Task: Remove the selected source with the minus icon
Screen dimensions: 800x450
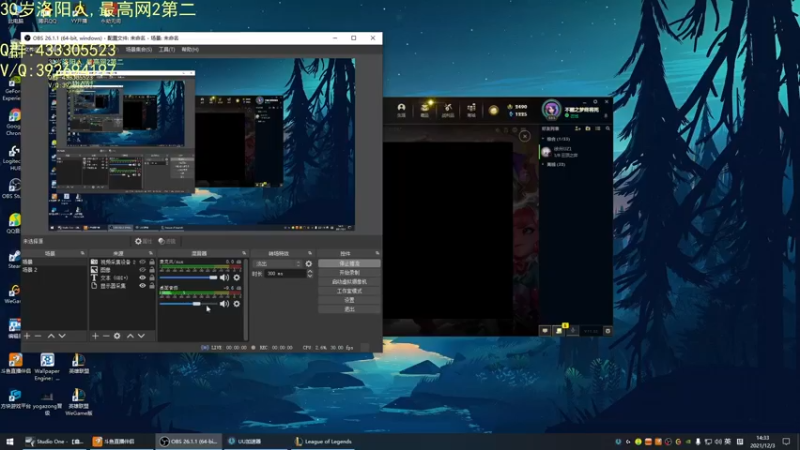Action: click(x=106, y=336)
